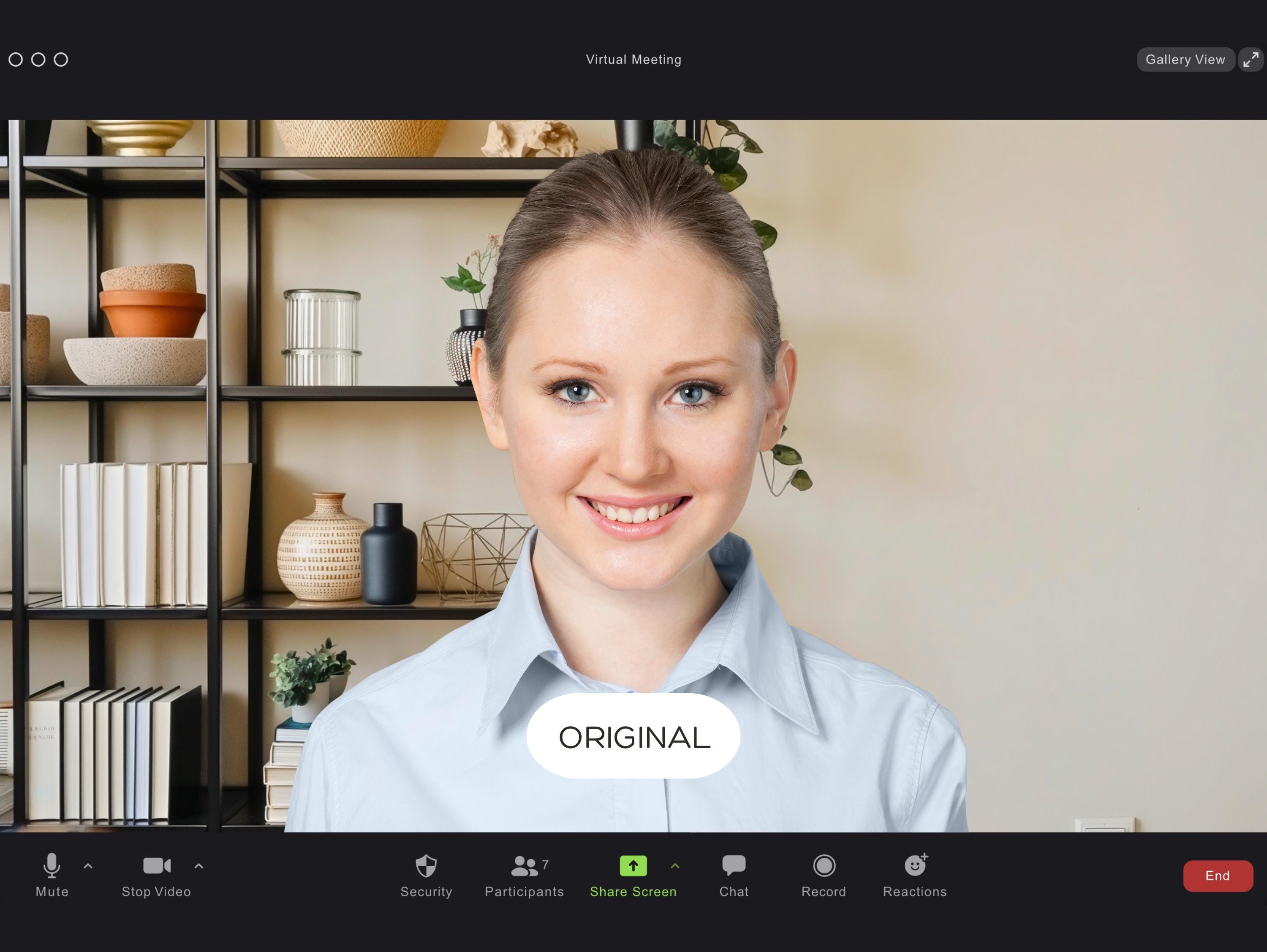Toggle the Stop Video camera icon
The height and width of the screenshot is (952, 1267).
click(x=156, y=865)
